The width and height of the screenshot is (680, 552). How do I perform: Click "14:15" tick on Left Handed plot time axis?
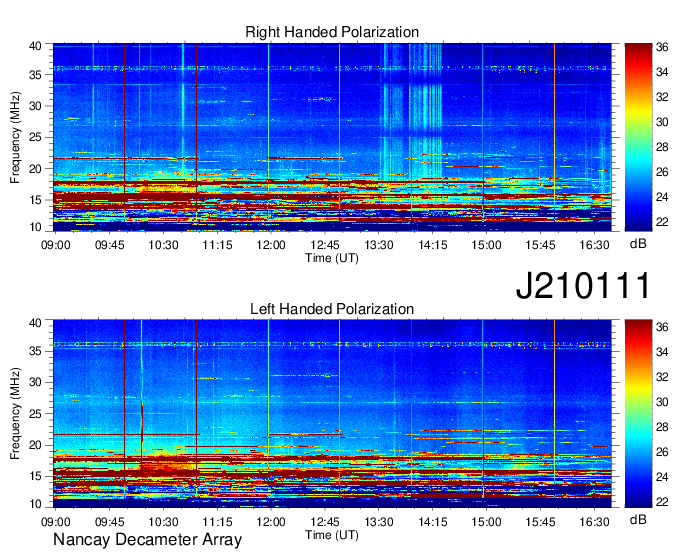pos(432,522)
